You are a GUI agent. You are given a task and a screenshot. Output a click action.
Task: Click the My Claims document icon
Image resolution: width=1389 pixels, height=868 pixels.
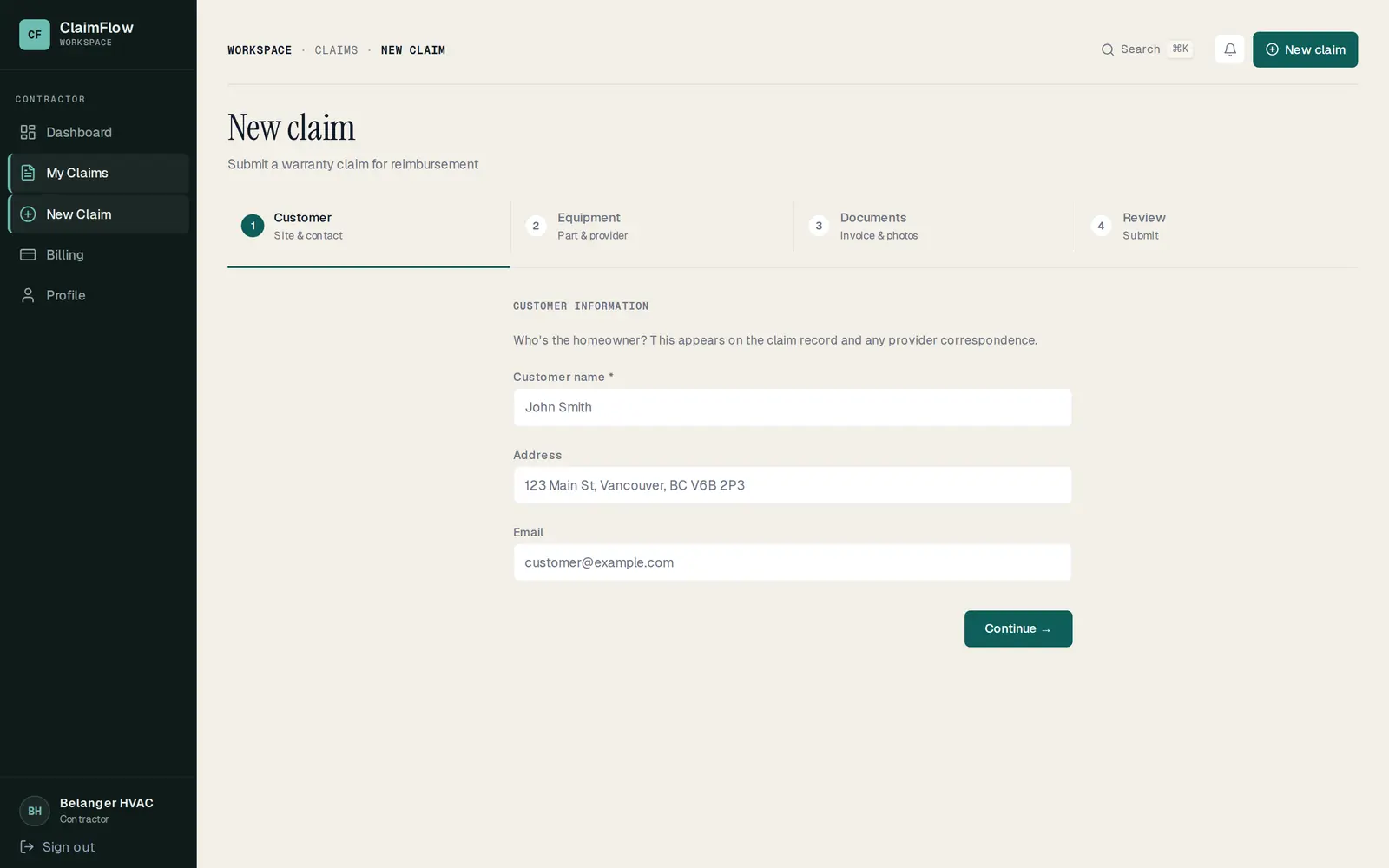28,173
